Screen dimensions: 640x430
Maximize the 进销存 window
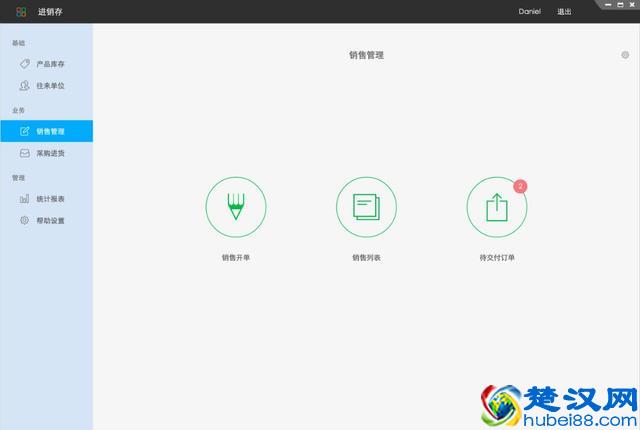pyautogui.click(x=620, y=4)
